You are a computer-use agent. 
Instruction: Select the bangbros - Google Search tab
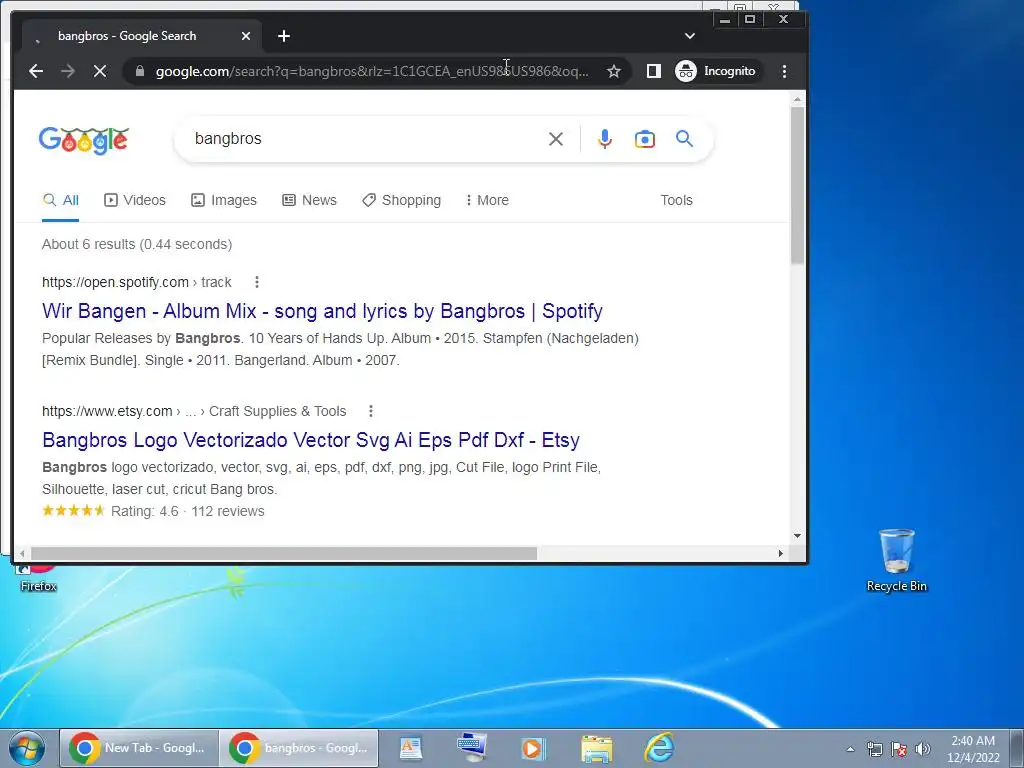point(140,36)
